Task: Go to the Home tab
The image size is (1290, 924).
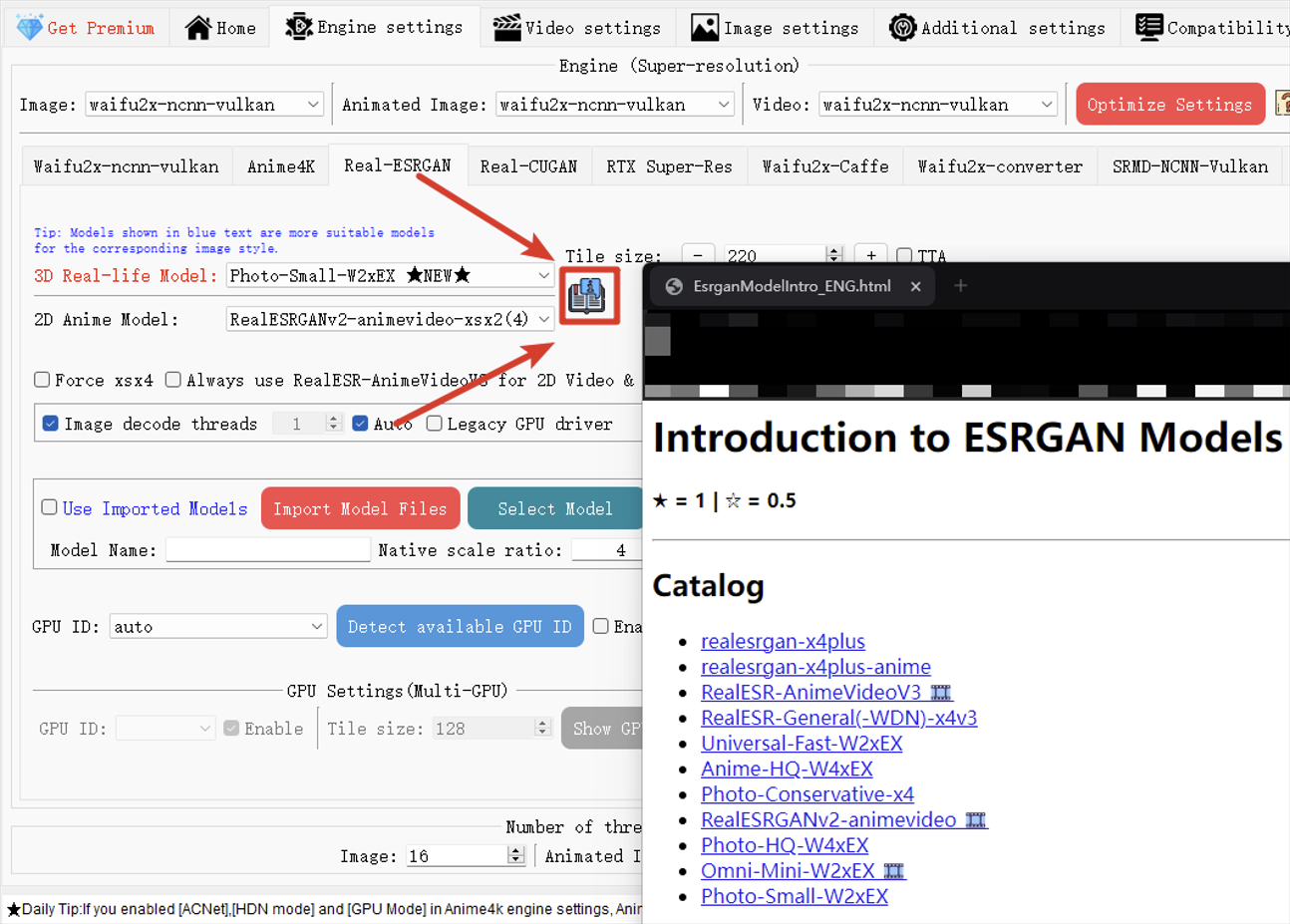Action: (220, 28)
